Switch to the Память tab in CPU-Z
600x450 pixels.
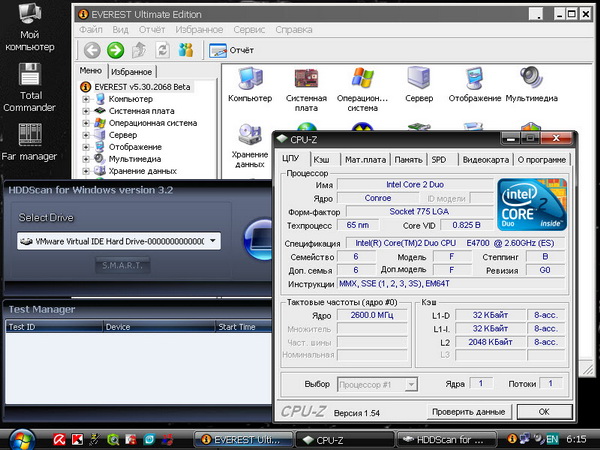[x=407, y=159]
